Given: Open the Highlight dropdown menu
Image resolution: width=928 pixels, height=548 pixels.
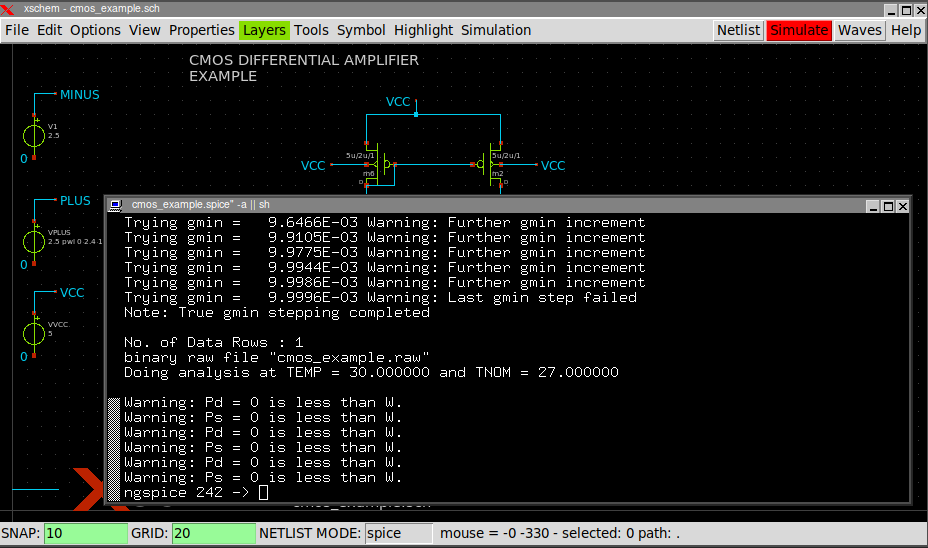Looking at the screenshot, I should tap(423, 30).
